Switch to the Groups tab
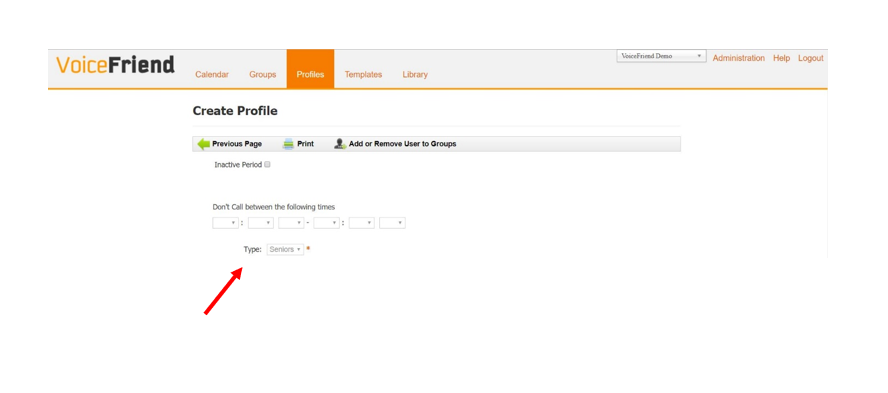Image resolution: width=888 pixels, height=393 pixels. coord(263,75)
